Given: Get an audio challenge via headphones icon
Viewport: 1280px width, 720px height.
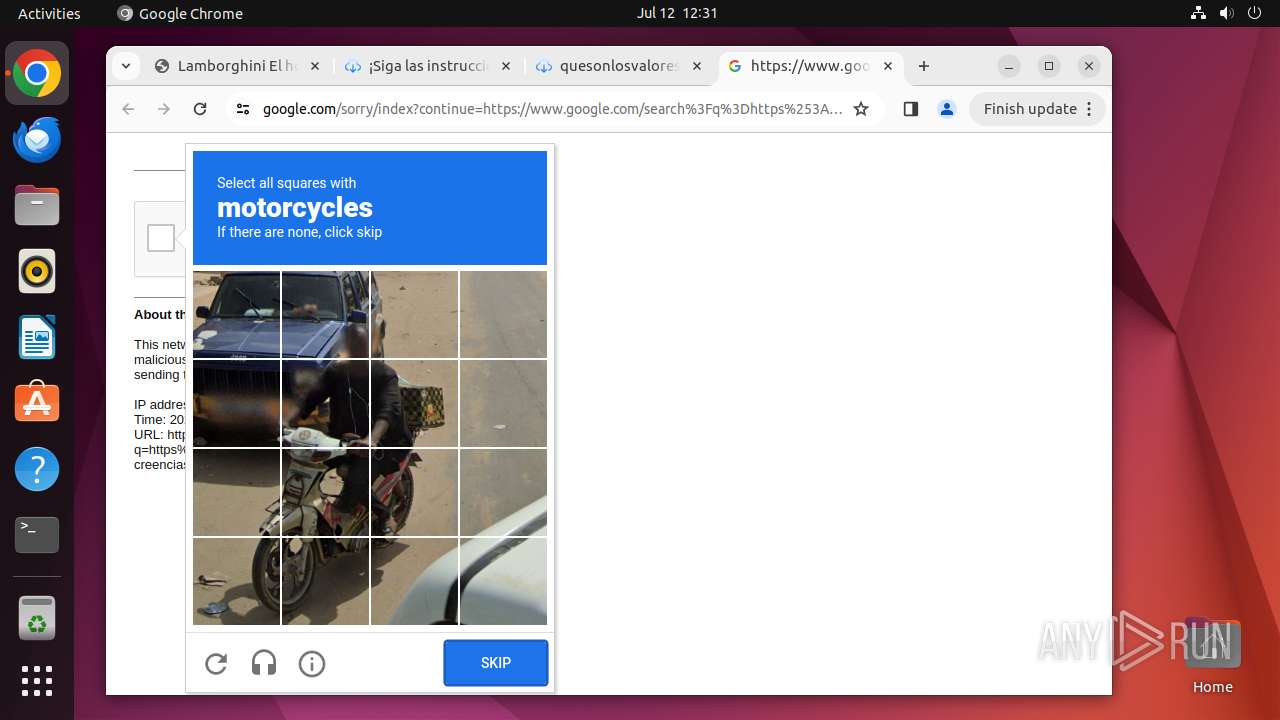Looking at the screenshot, I should pos(264,664).
